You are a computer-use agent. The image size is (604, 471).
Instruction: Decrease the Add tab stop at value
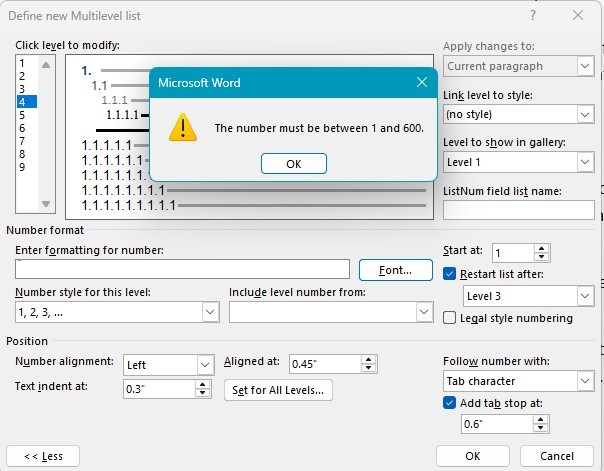[541, 428]
